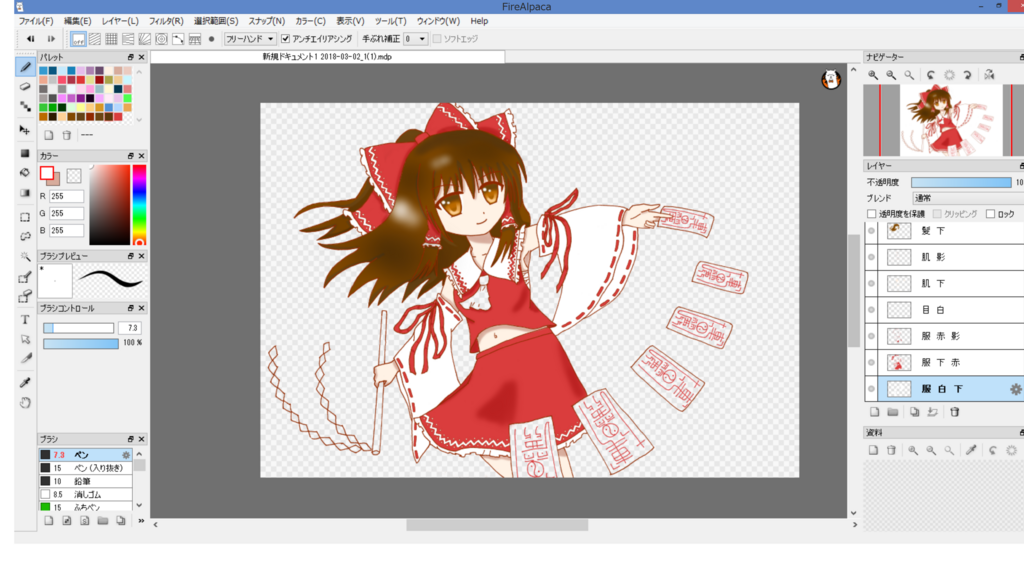1024x569 pixels.
Task: Enable the grid snap
Action: coord(112,39)
